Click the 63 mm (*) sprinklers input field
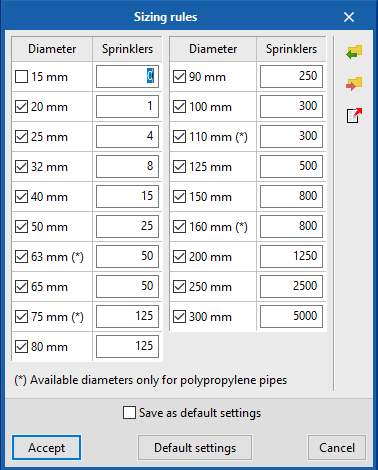Viewport: 378px width, 470px height. tap(127, 256)
